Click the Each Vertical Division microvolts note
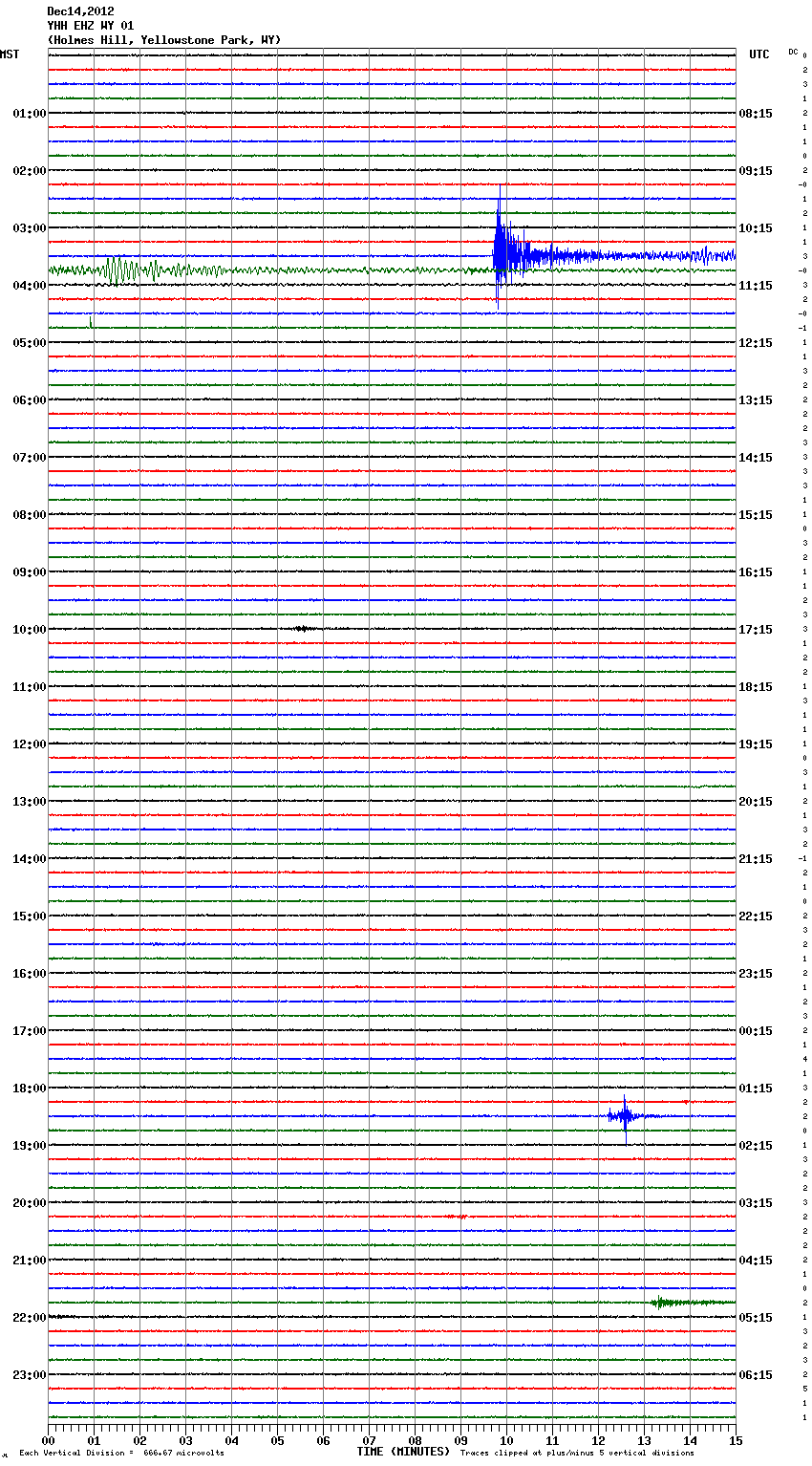This screenshot has width=812, height=1466. tap(121, 1454)
